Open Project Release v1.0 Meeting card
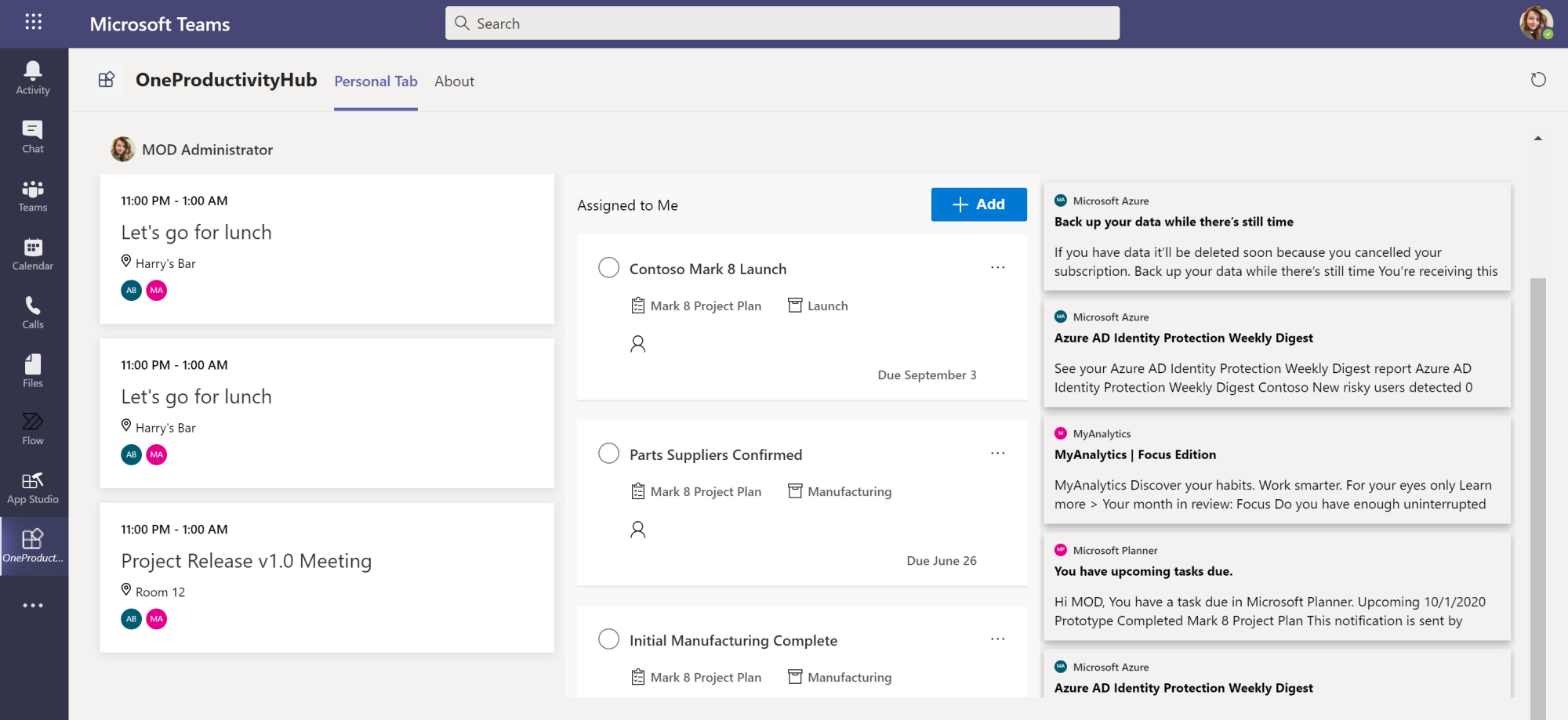1568x720 pixels. [x=327, y=578]
